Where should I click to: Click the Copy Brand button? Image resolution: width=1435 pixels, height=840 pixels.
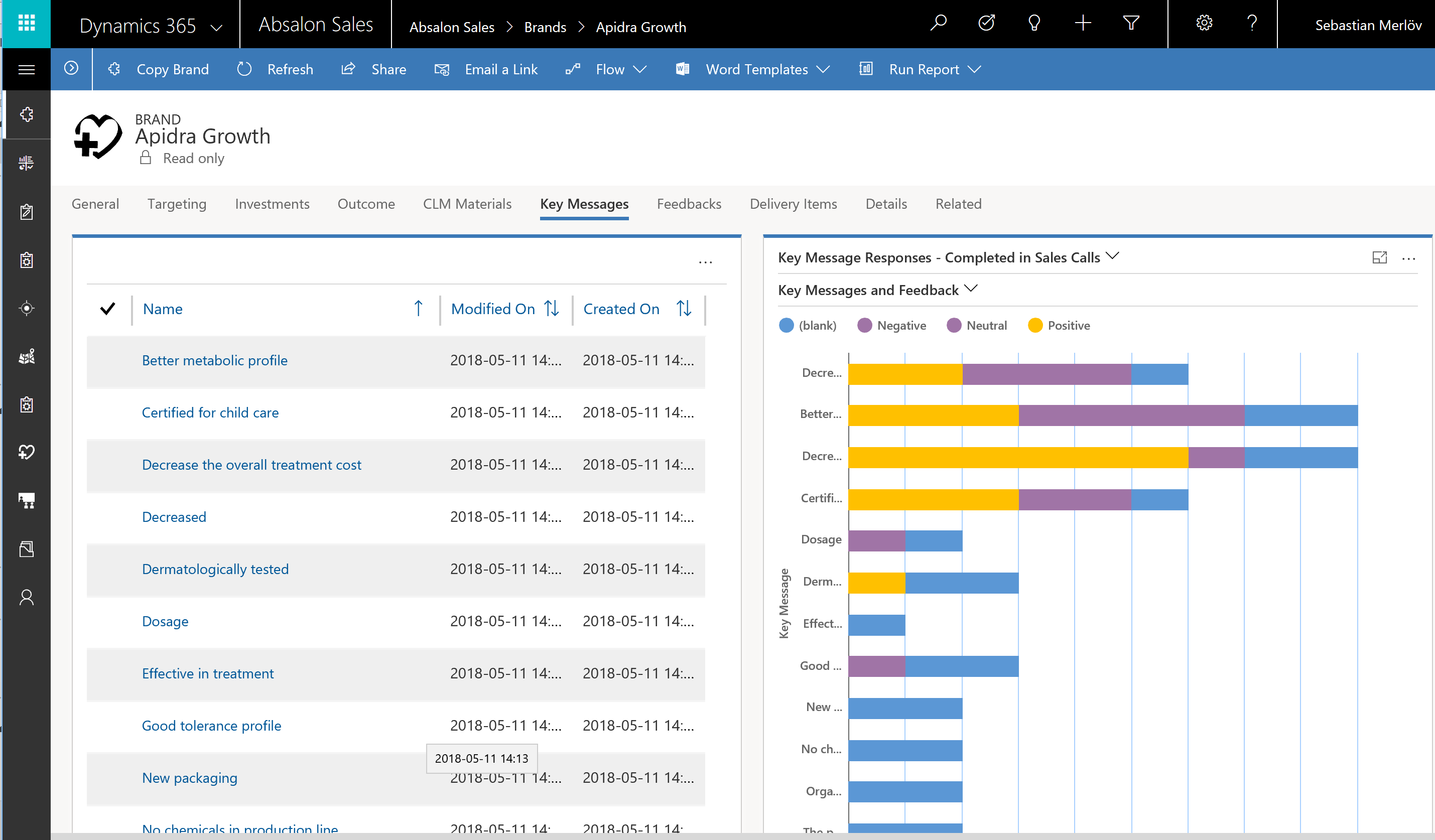click(159, 69)
